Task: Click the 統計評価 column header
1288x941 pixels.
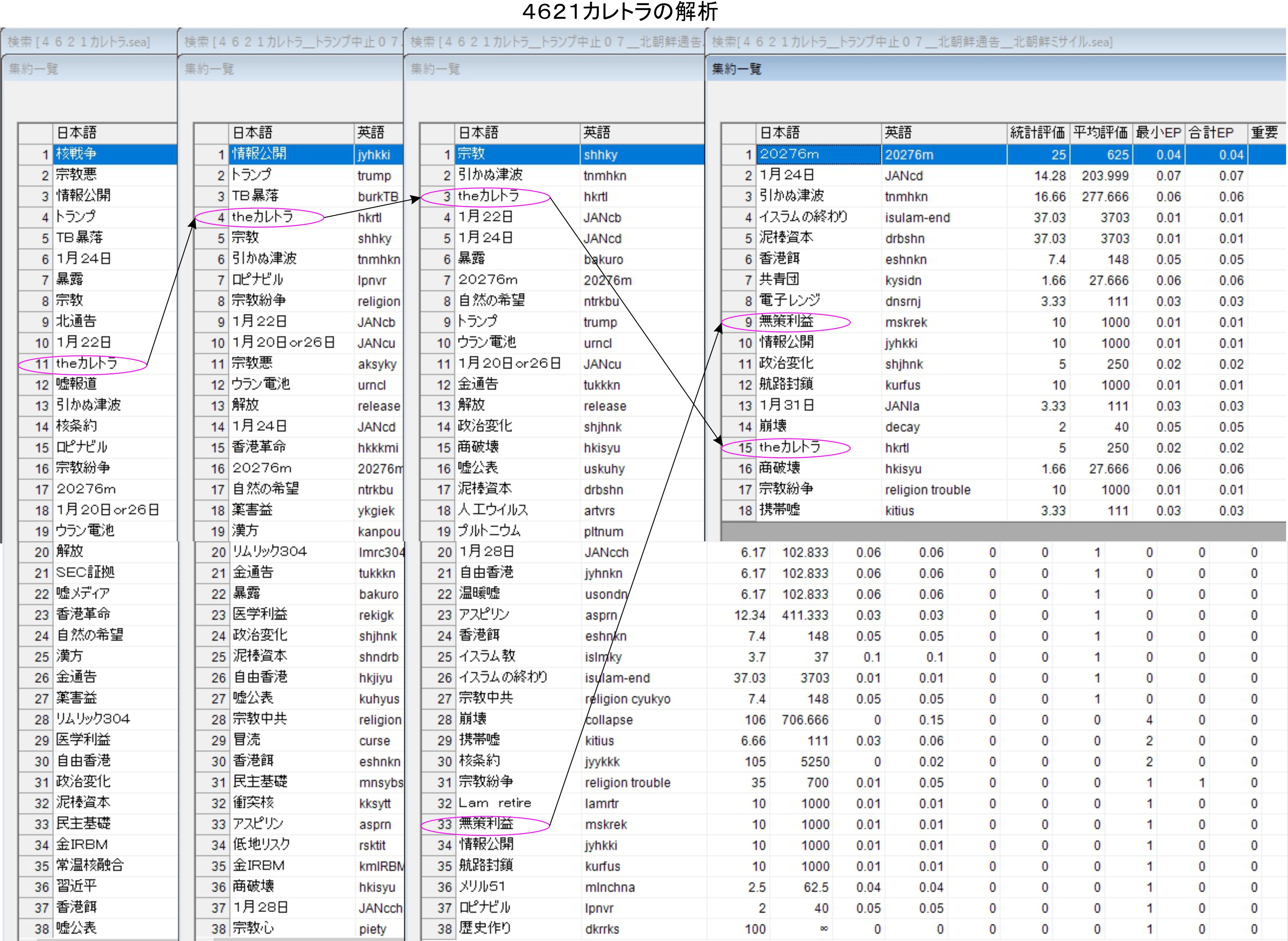Action: pos(1037,133)
